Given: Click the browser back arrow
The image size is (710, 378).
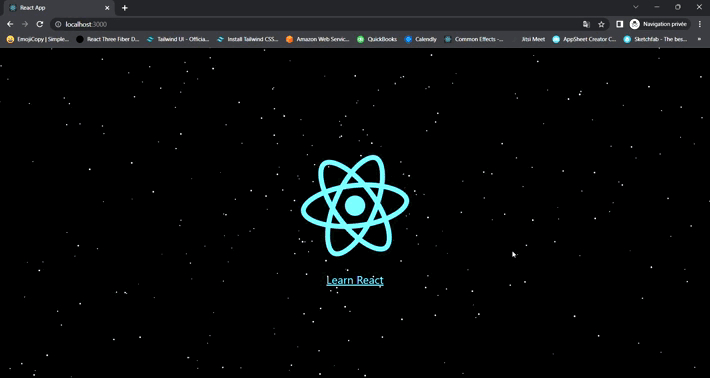Looking at the screenshot, I should (x=10, y=24).
